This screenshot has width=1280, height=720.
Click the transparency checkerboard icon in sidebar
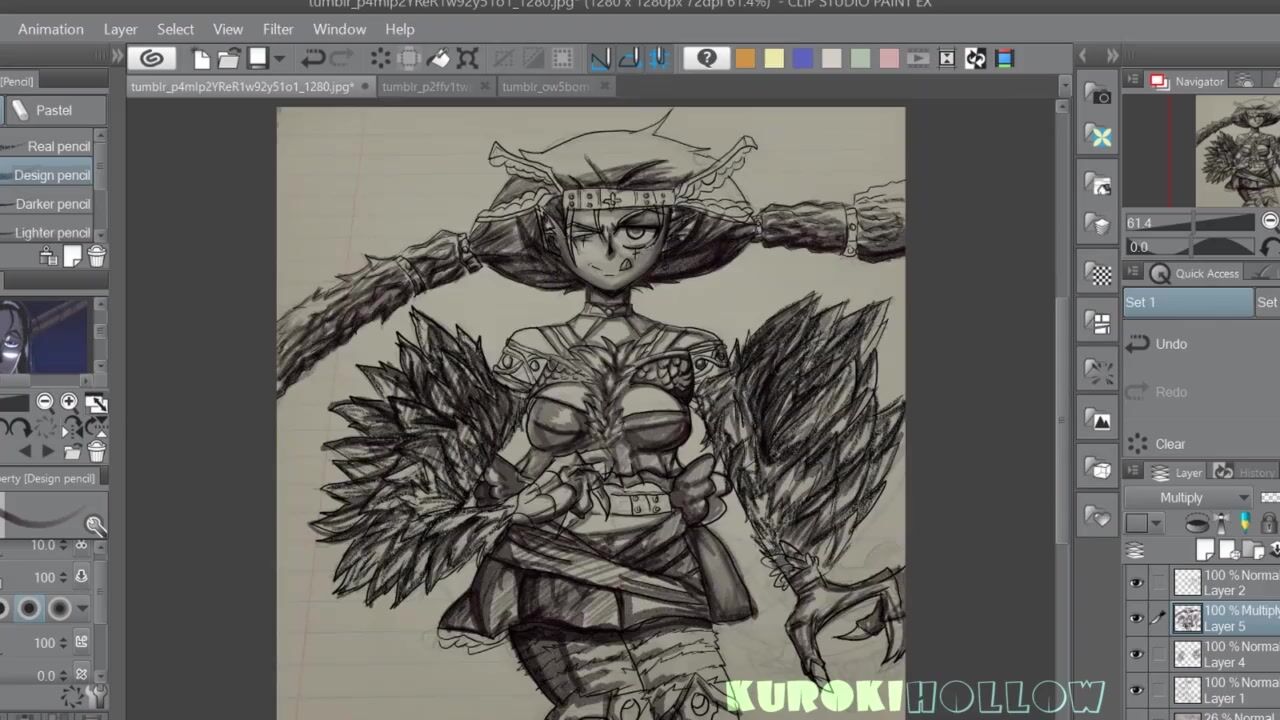click(x=1100, y=274)
